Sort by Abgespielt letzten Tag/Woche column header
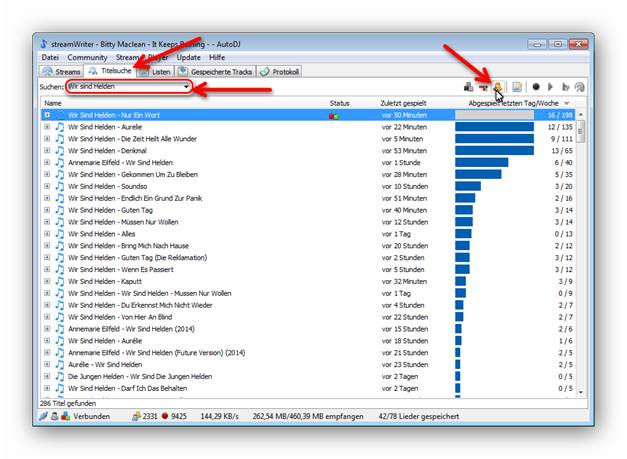 click(x=513, y=103)
